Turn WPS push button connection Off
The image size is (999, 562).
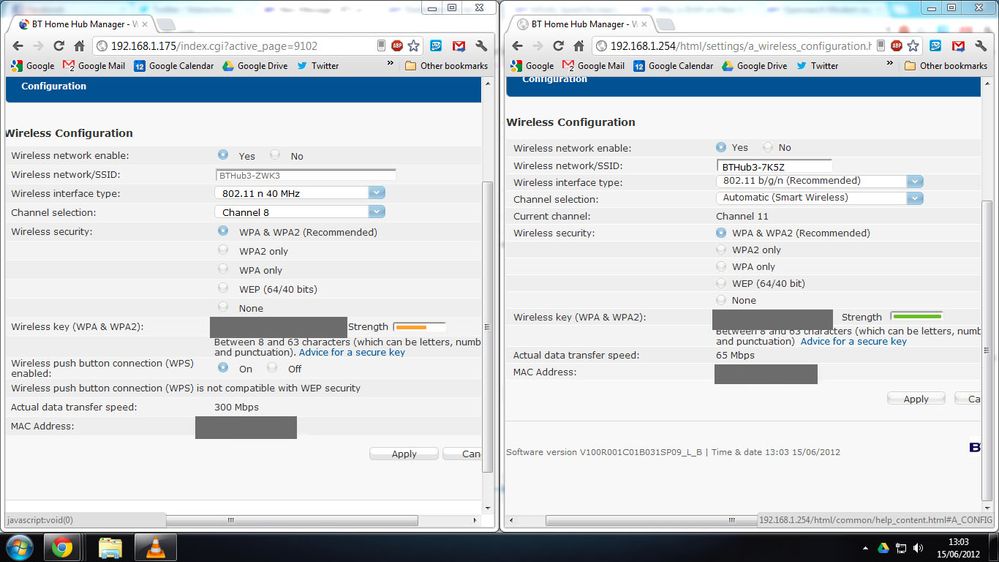[x=272, y=368]
